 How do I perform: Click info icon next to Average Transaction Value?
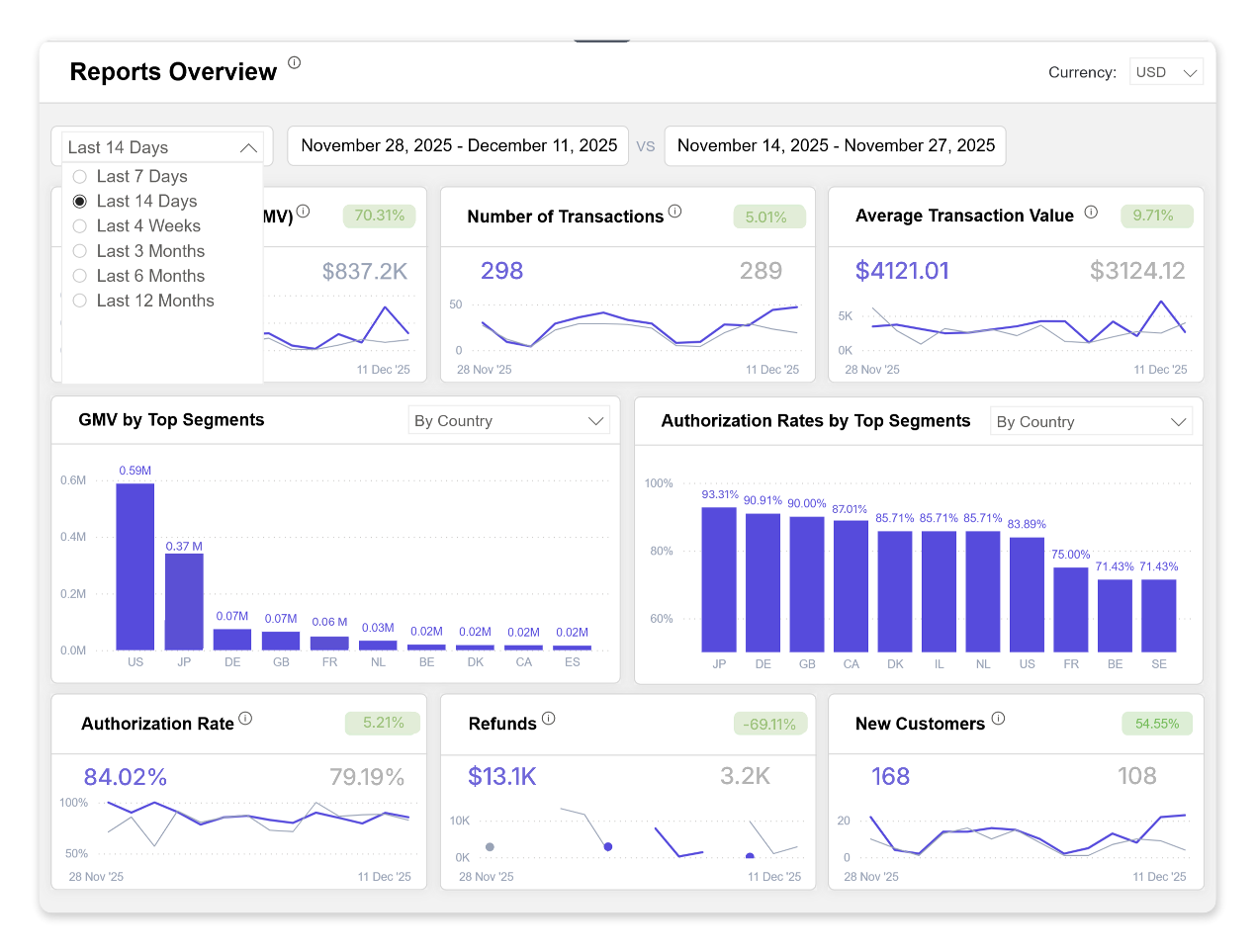[1091, 212]
